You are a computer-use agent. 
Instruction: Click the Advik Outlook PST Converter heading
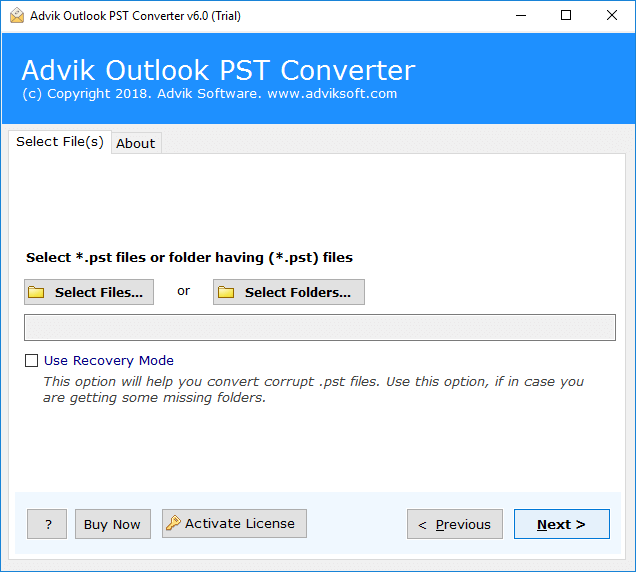219,70
